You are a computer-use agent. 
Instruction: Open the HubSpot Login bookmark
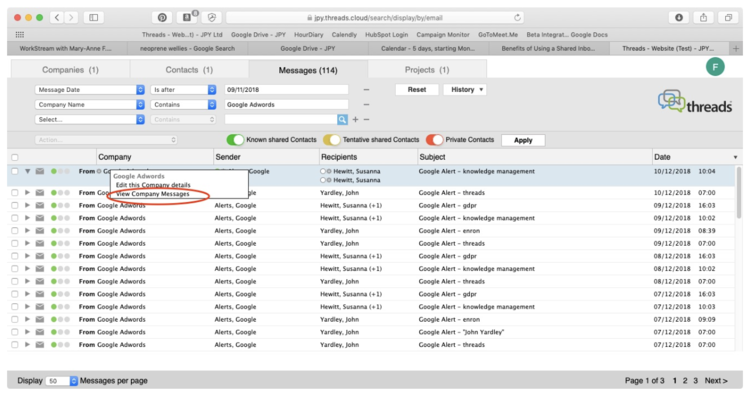386,34
